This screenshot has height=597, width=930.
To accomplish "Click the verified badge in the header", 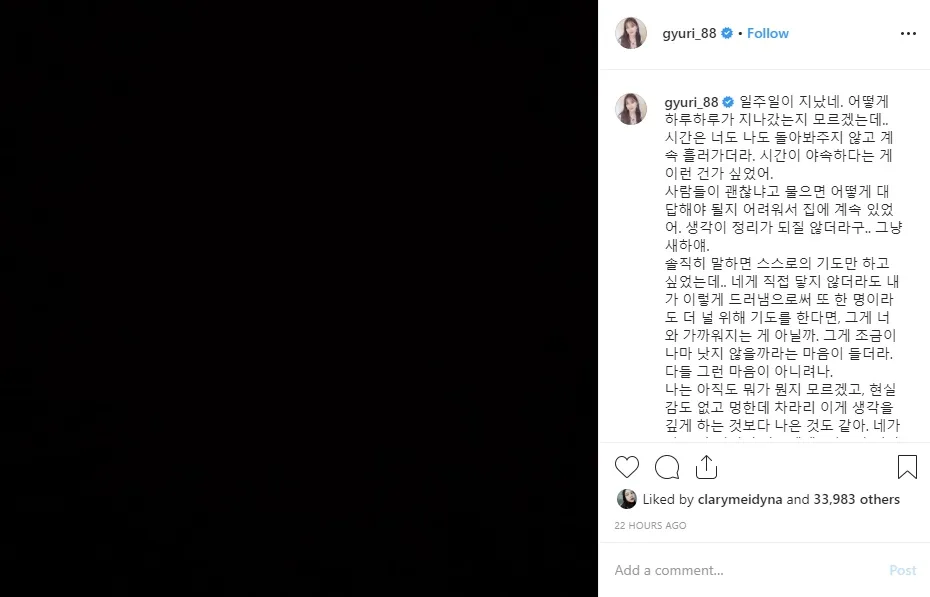I will [x=727, y=34].
